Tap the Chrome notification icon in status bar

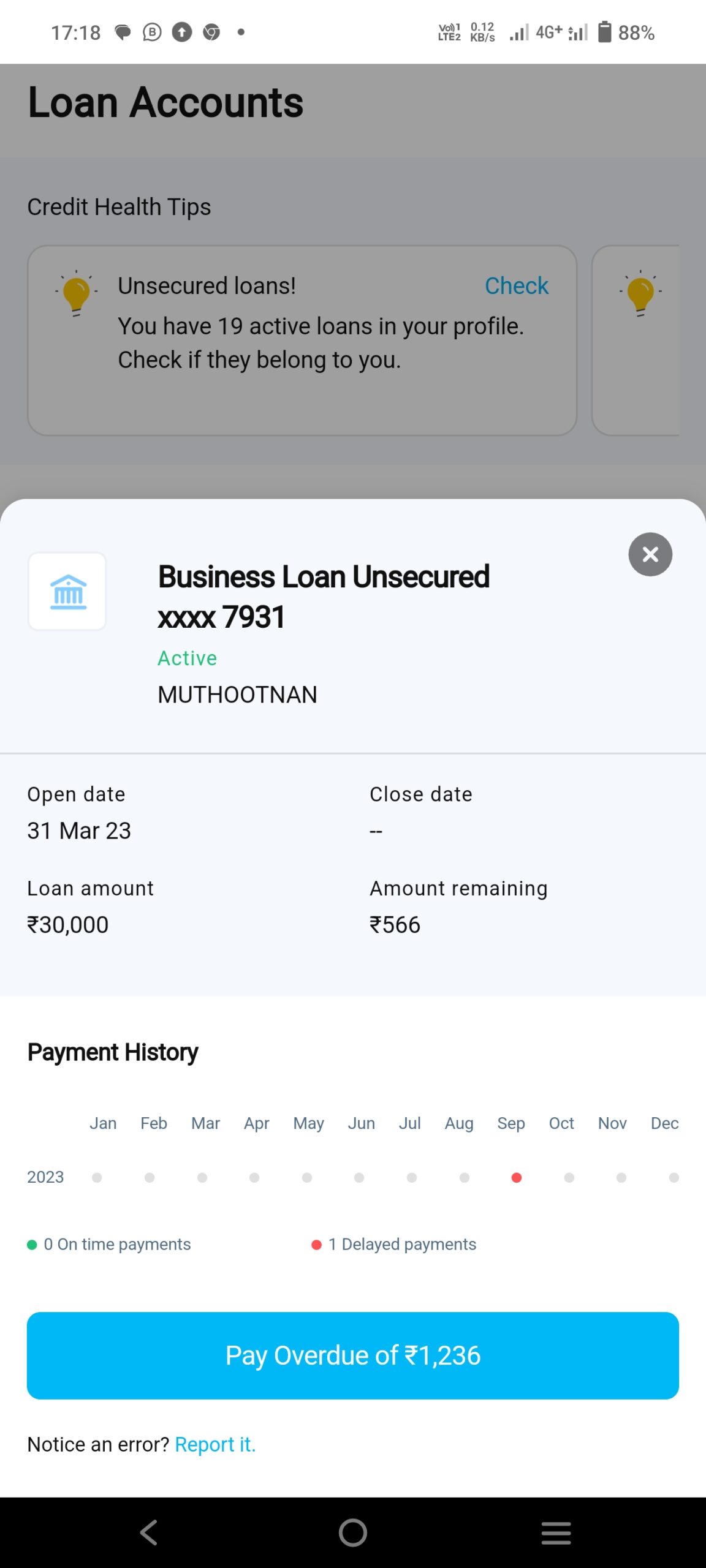[x=211, y=32]
